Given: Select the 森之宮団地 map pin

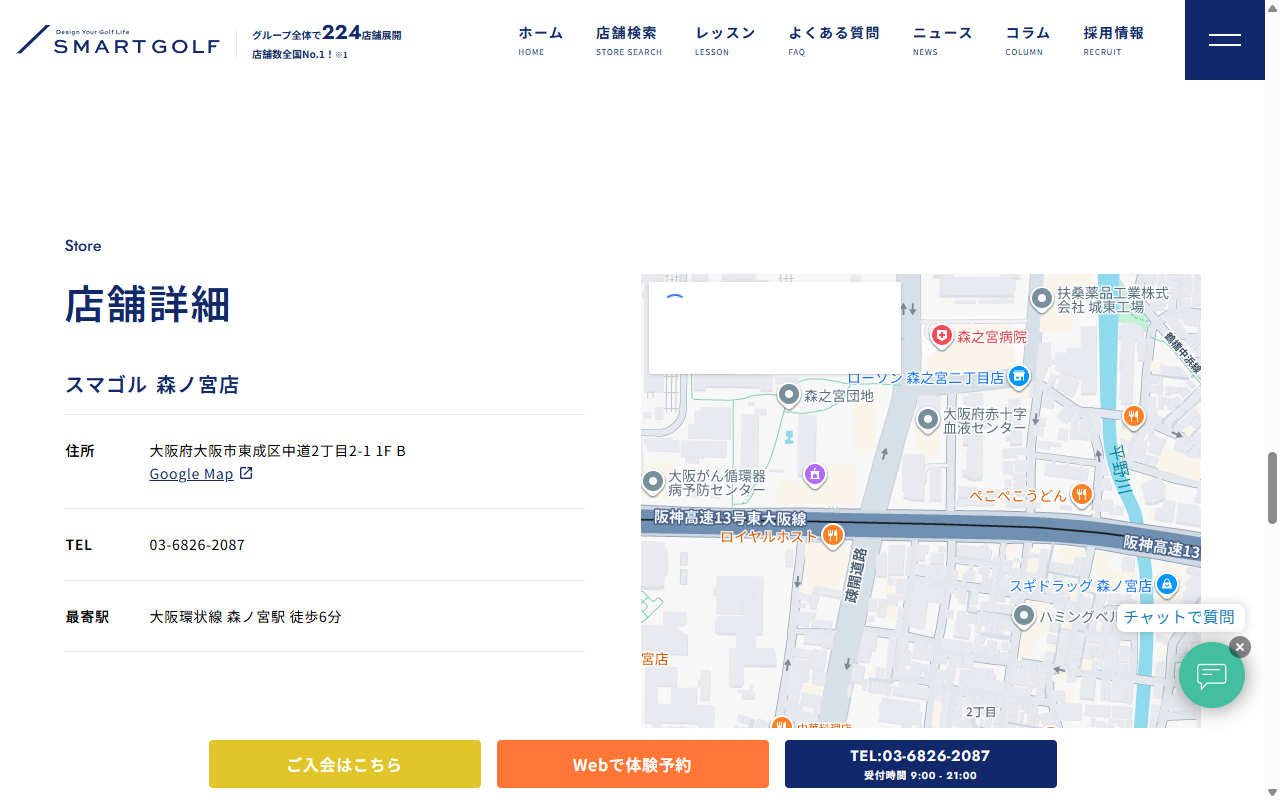Looking at the screenshot, I should pyautogui.click(x=789, y=395).
